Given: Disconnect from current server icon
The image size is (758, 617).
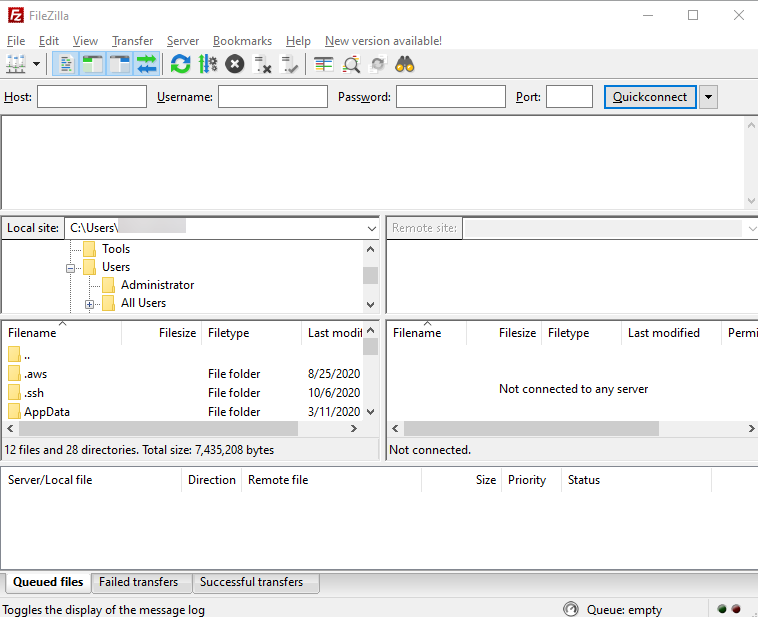Looking at the screenshot, I should tap(262, 64).
